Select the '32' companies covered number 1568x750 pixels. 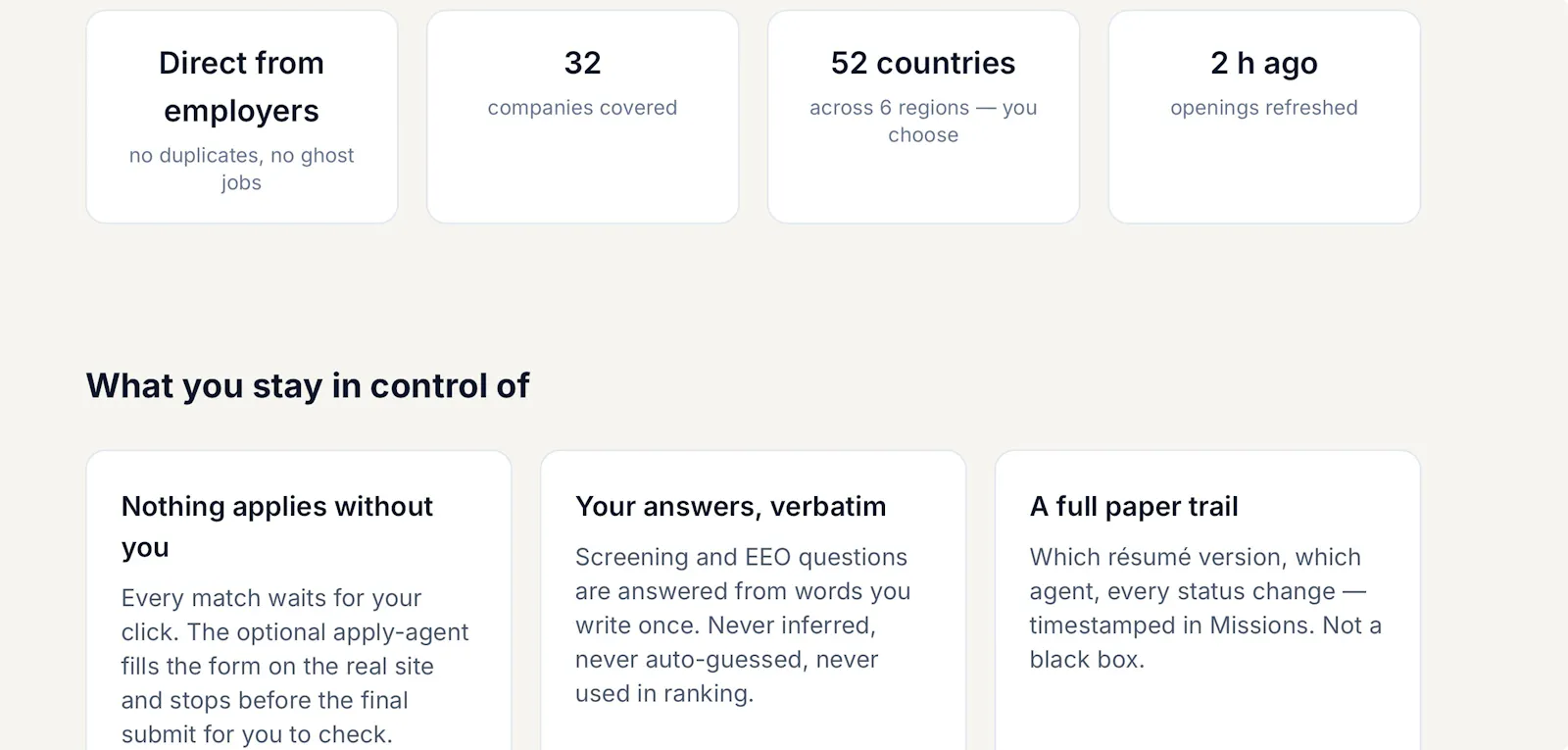pos(582,63)
